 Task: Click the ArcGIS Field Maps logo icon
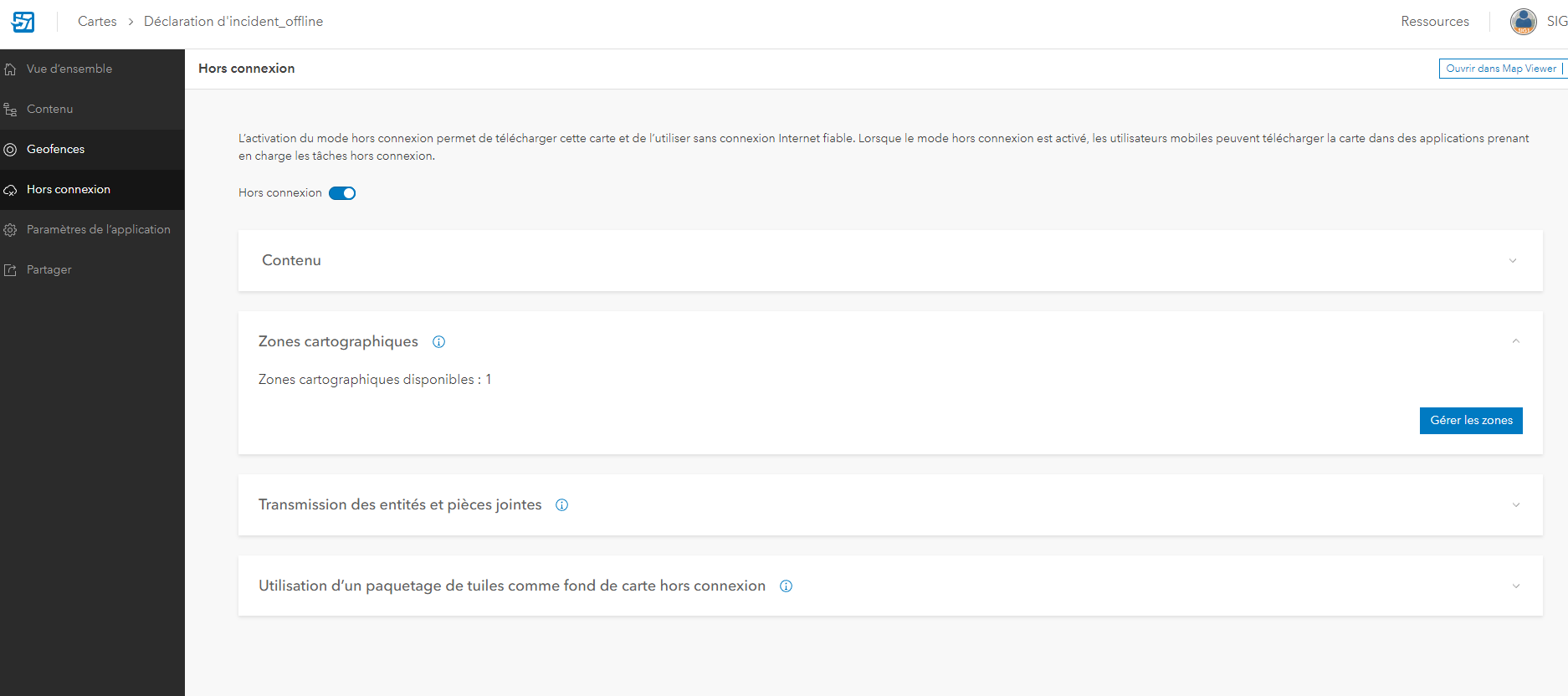pos(23,22)
